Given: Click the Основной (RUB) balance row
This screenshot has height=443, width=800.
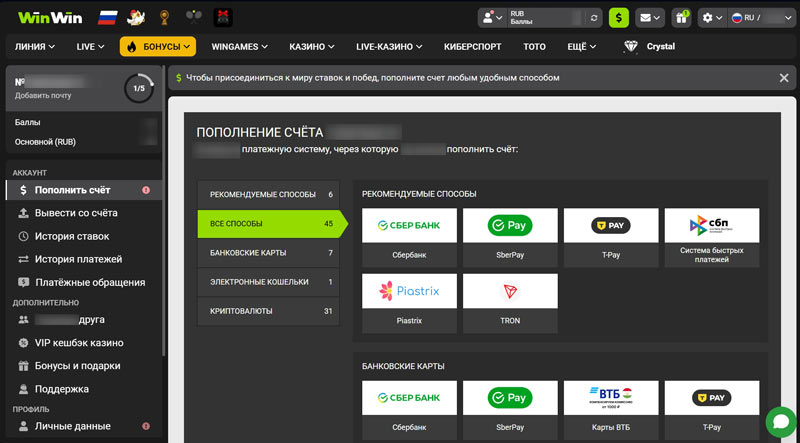Looking at the screenshot, I should click(x=84, y=142).
